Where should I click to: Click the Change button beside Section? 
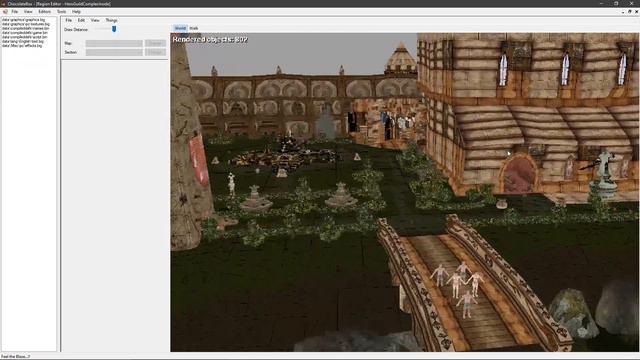155,52
